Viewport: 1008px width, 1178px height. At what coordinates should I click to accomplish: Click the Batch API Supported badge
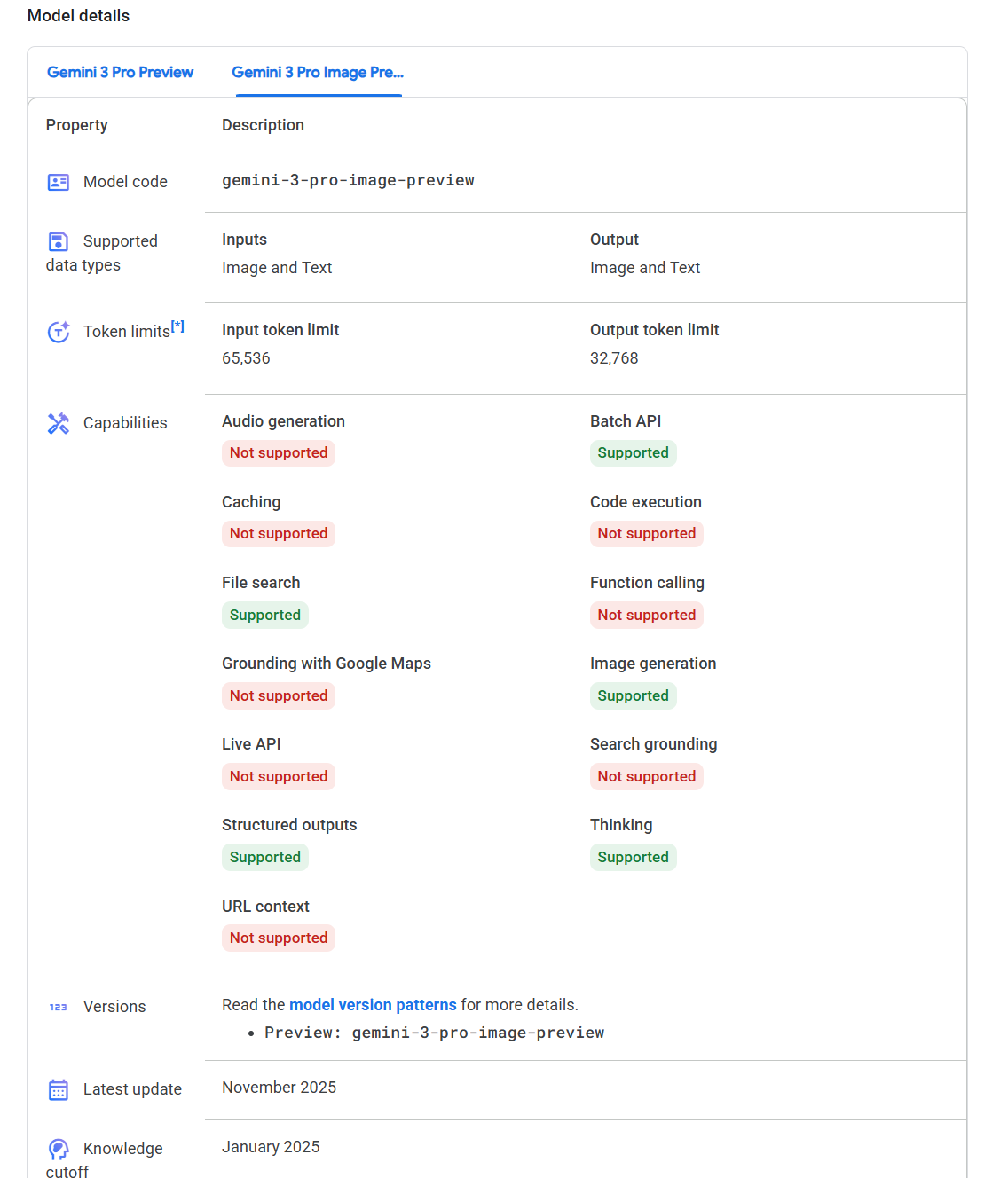[634, 452]
